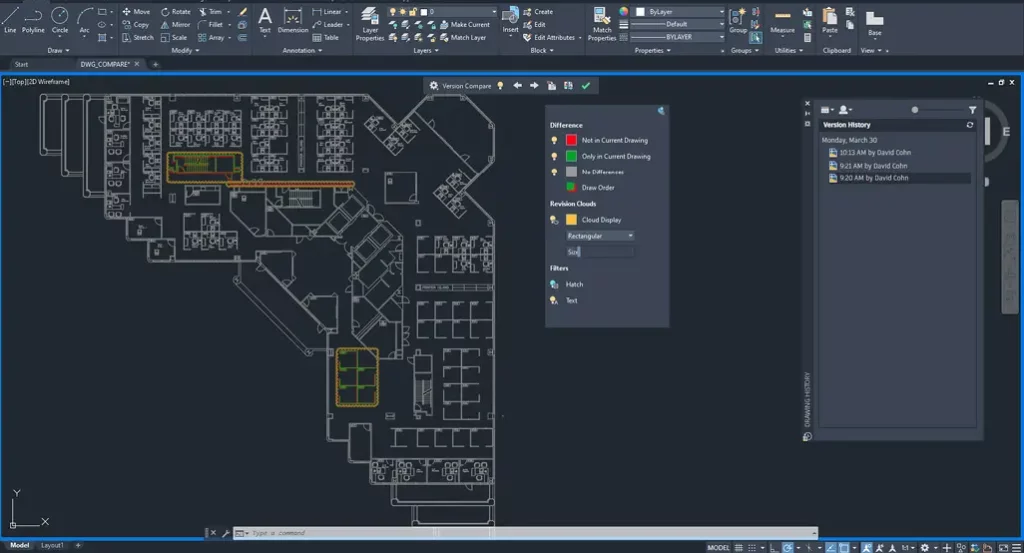The height and width of the screenshot is (553, 1024).
Task: Expand the Layers panel
Action: [426, 50]
